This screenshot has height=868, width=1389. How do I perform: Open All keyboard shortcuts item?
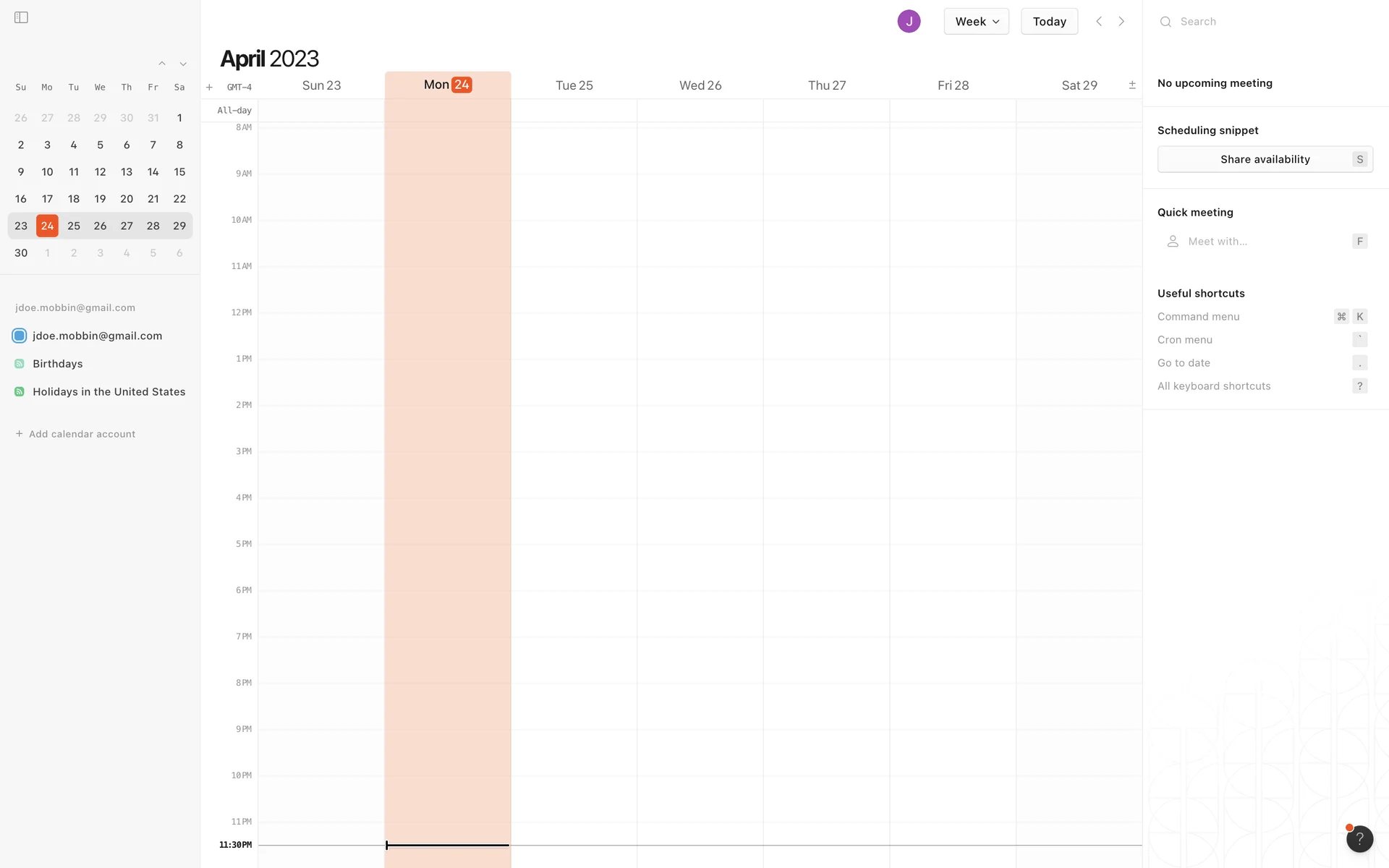[x=1214, y=386]
